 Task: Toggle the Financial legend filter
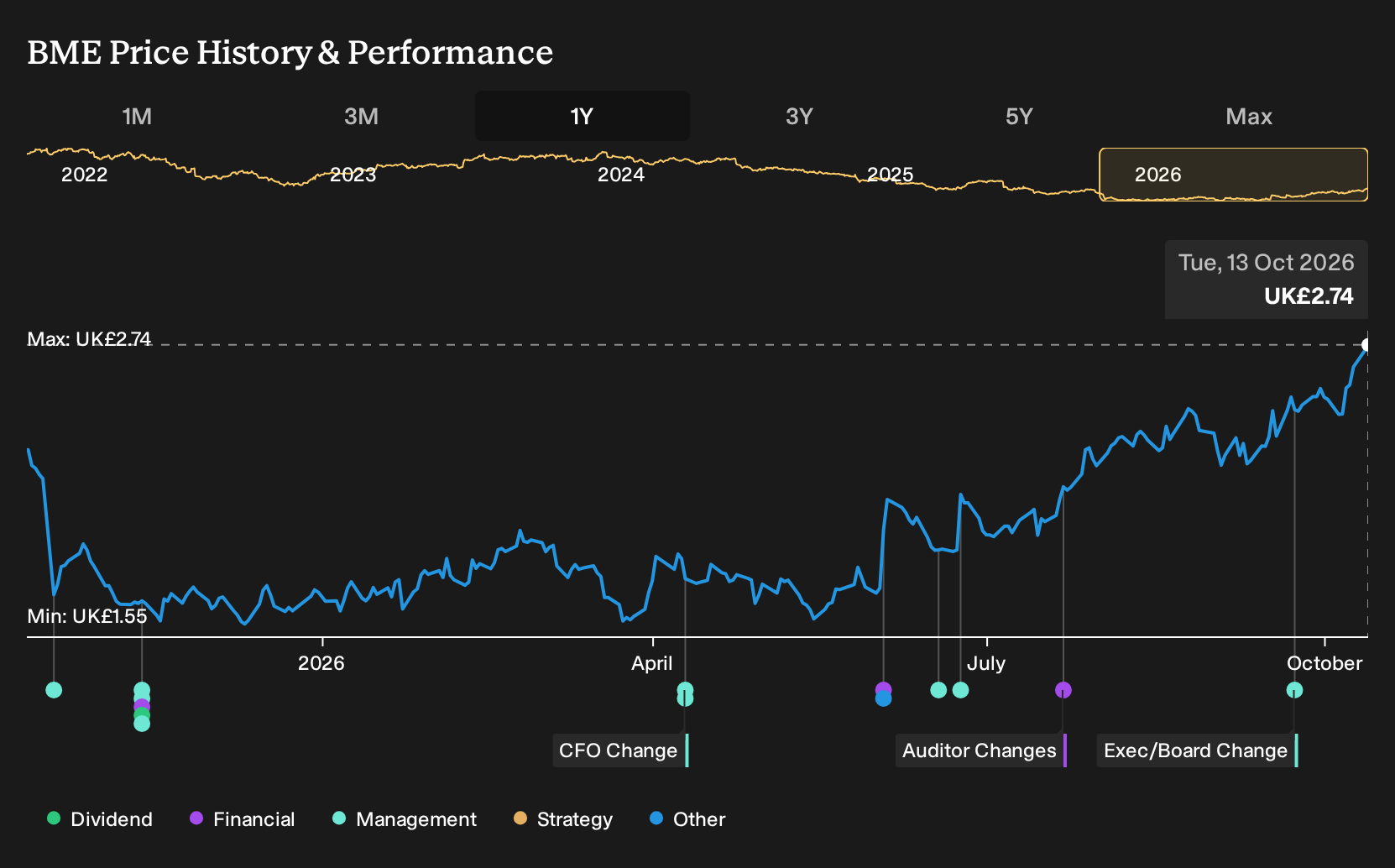pos(243,819)
